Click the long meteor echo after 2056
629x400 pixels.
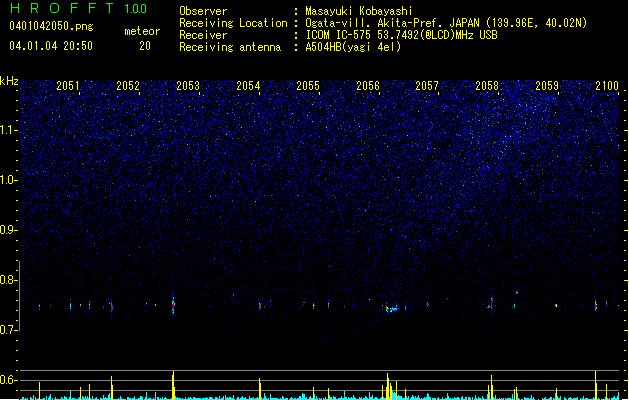click(x=391, y=309)
